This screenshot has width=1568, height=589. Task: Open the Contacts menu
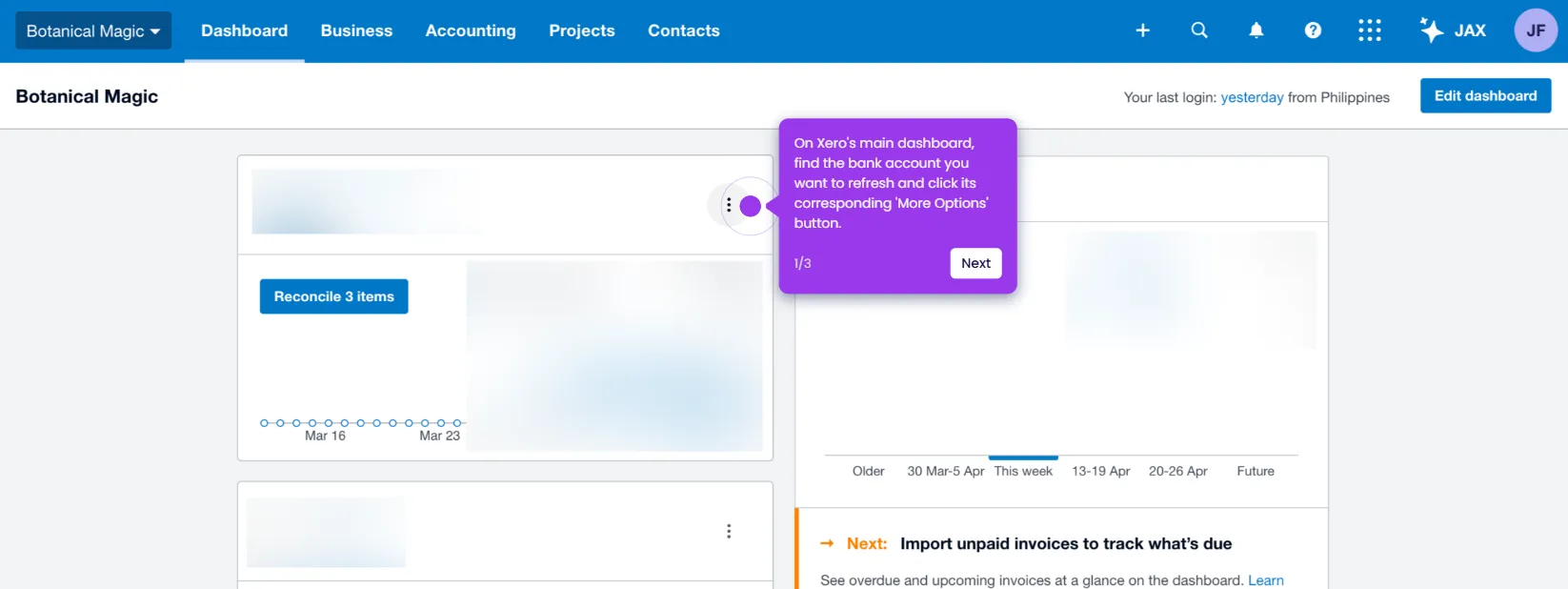684,30
